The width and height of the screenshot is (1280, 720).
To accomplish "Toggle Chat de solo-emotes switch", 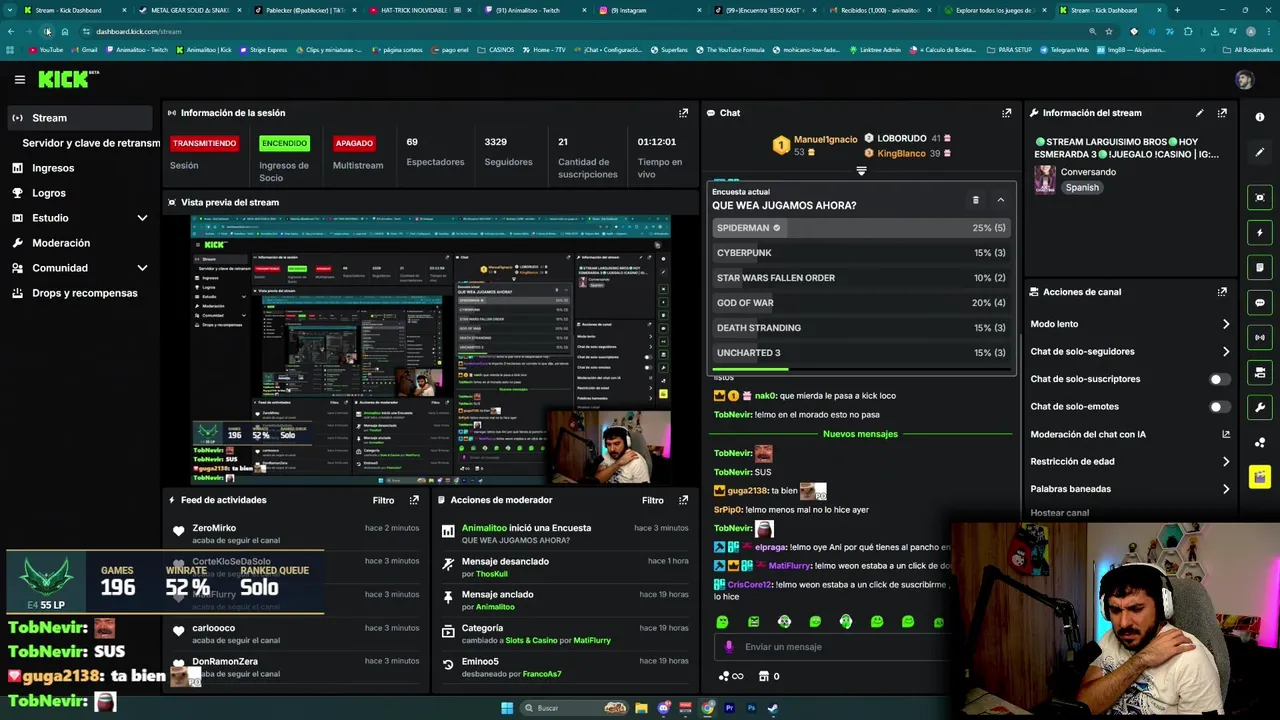I will coord(1219,407).
